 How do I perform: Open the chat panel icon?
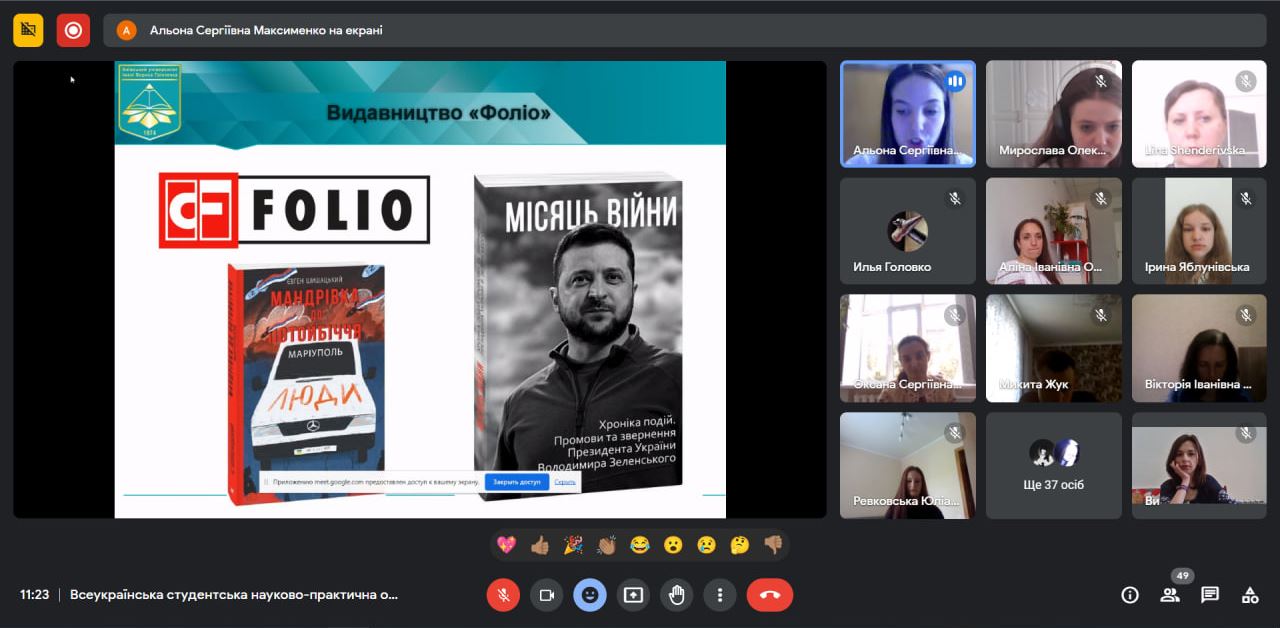(x=1210, y=595)
